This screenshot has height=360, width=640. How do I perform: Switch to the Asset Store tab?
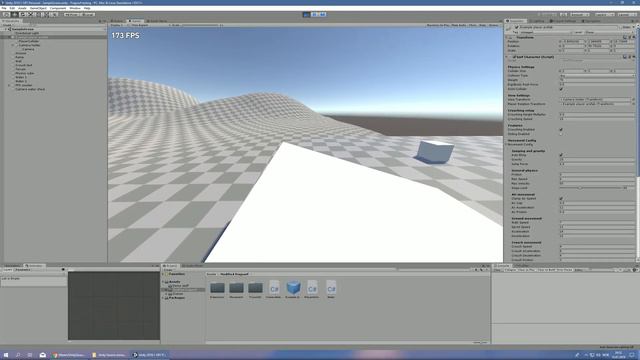click(157, 21)
